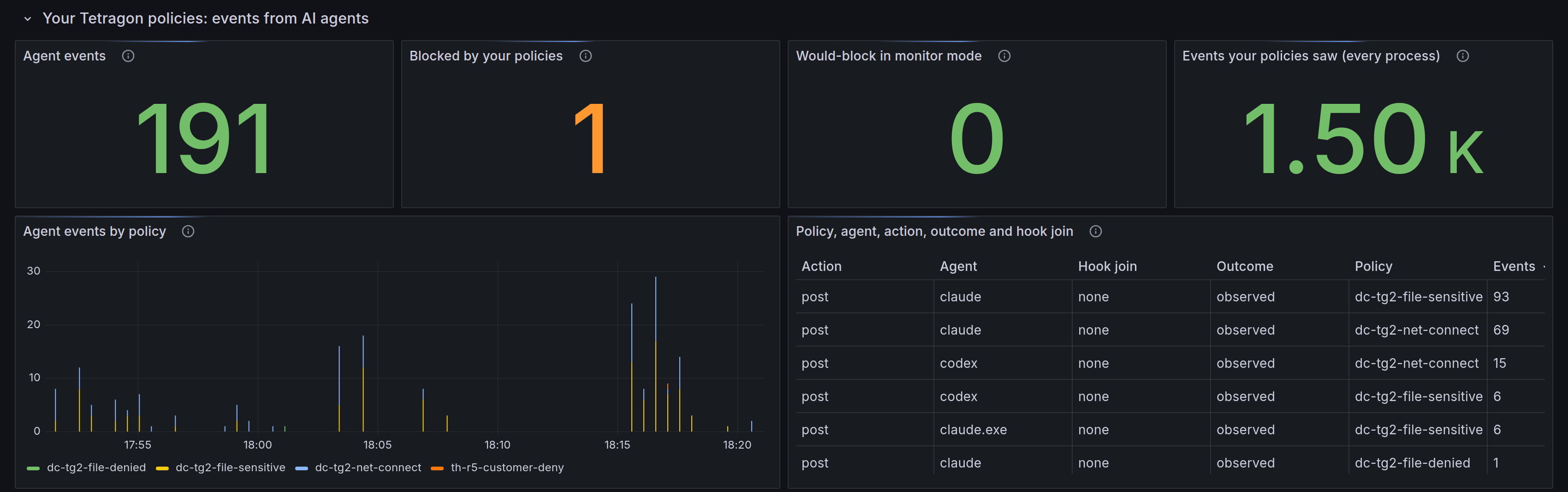The height and width of the screenshot is (492, 1568).
Task: Sort the table by the Hook join column
Action: pos(1107,267)
